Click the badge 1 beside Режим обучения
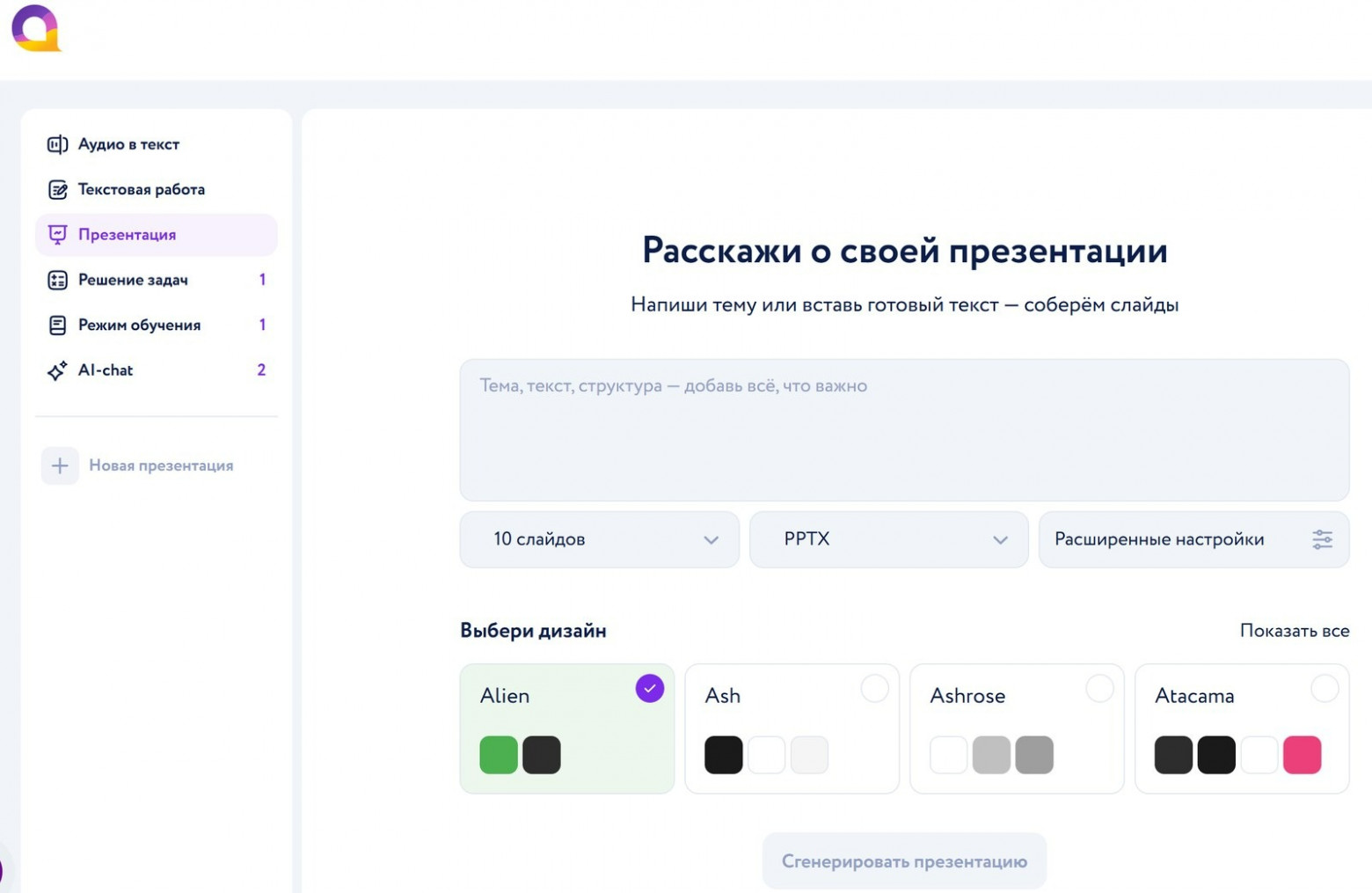The width and height of the screenshot is (1372, 893). pyautogui.click(x=262, y=325)
